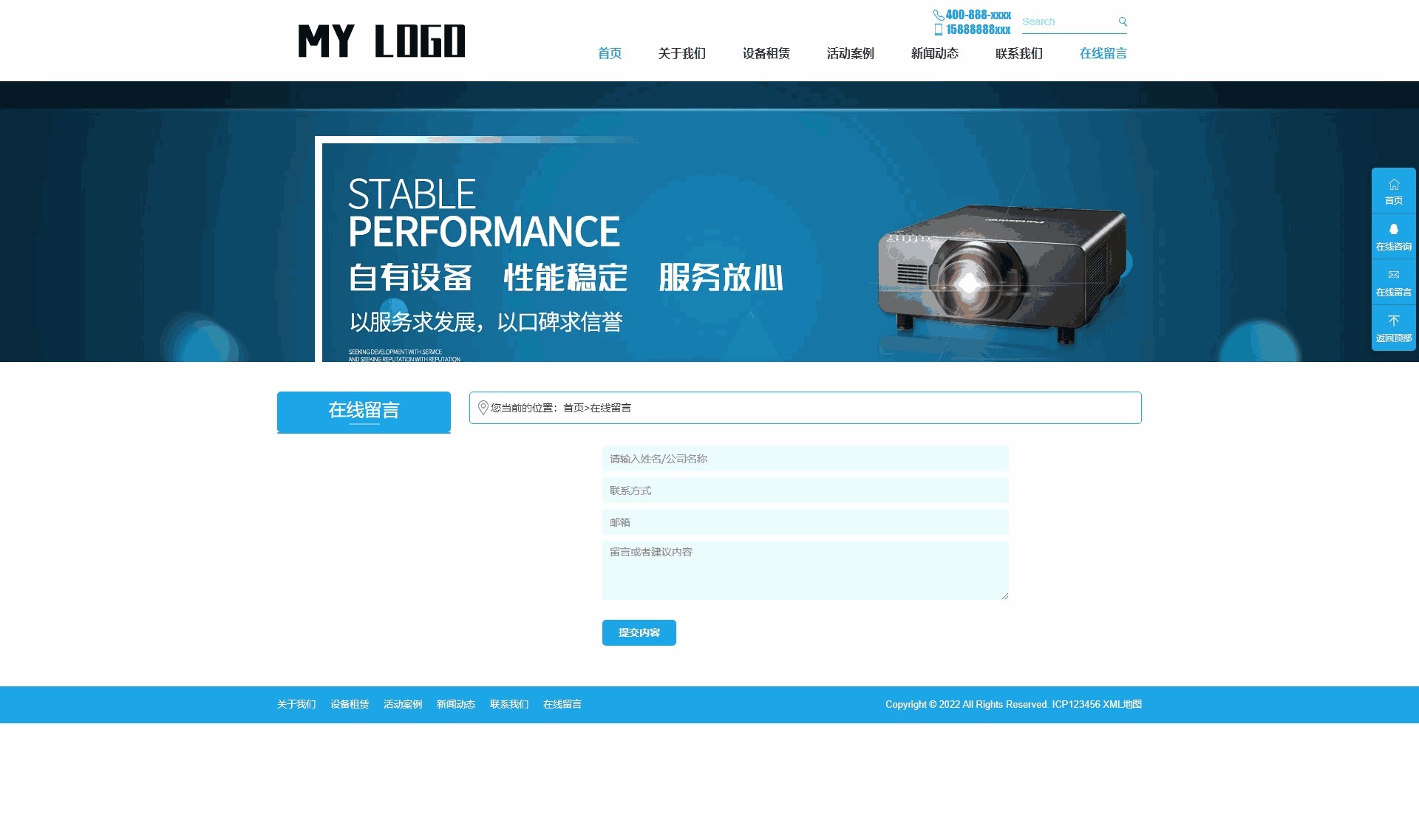
Task: Click the location pin in the breadcrumb bar
Action: pos(484,407)
